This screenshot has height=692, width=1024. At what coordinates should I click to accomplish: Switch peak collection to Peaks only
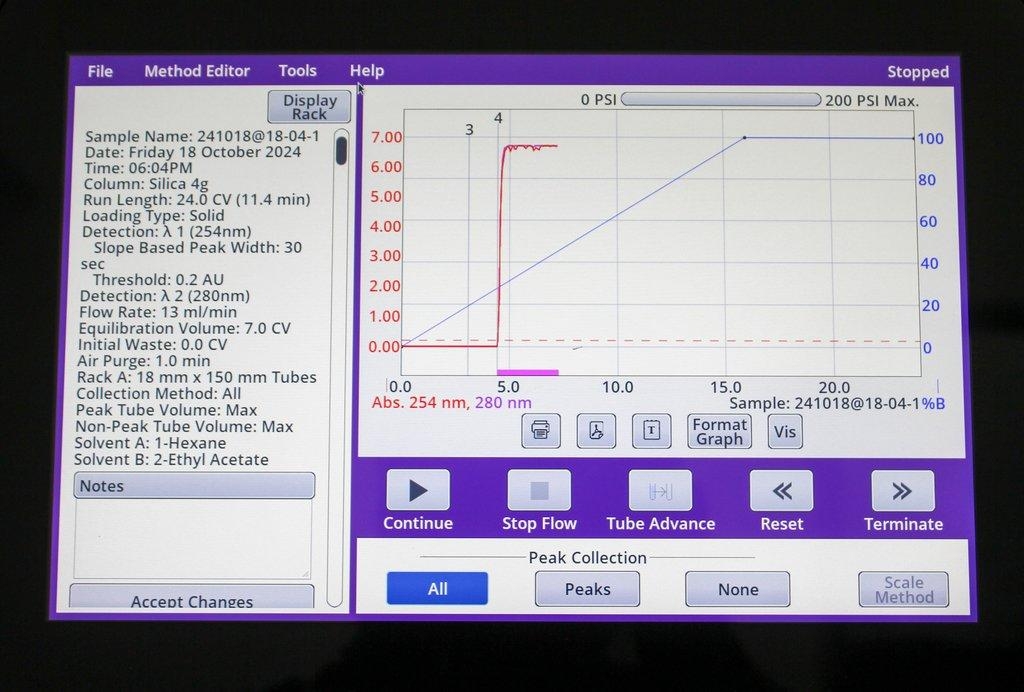click(x=587, y=589)
